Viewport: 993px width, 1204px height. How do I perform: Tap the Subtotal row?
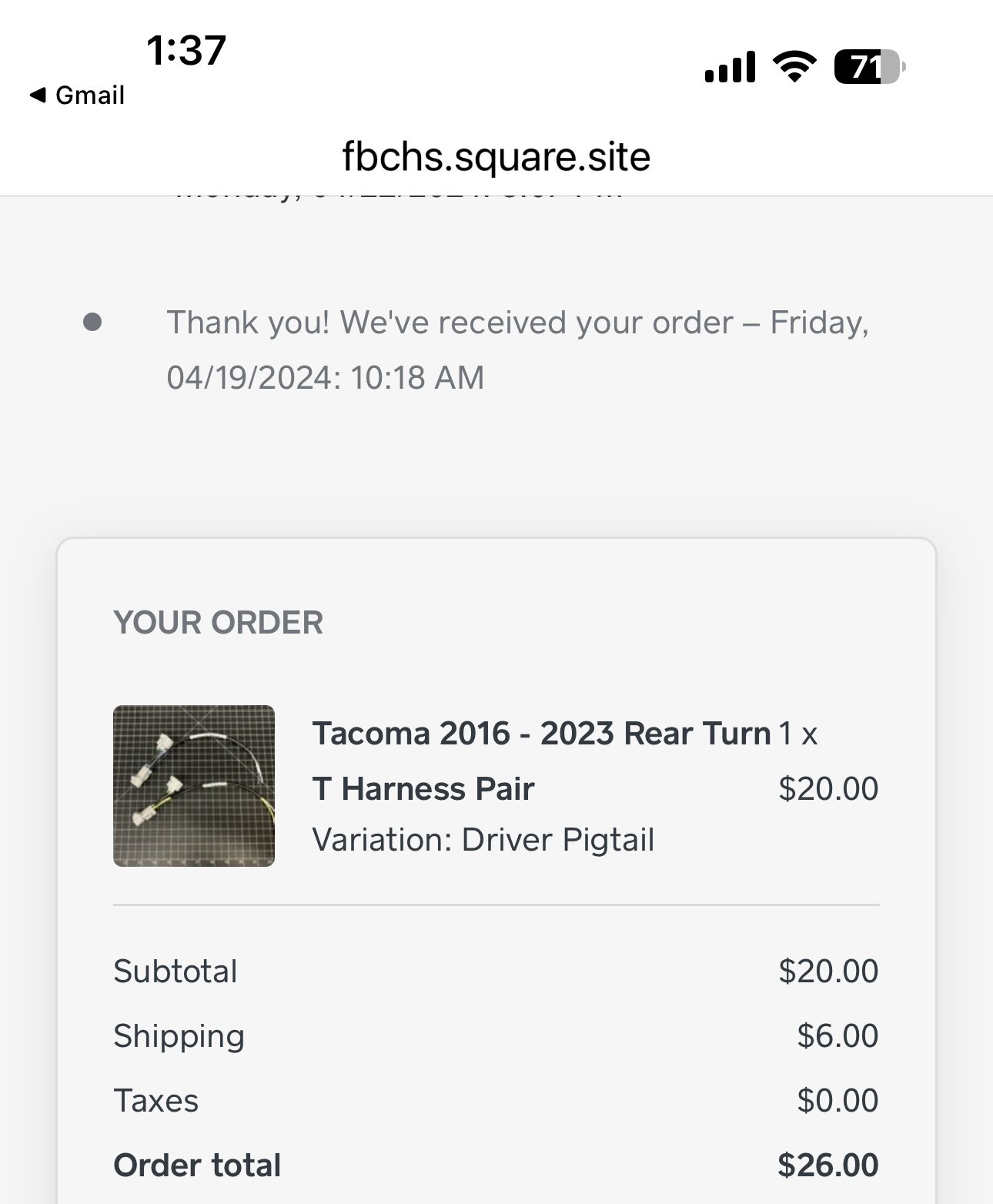click(x=496, y=972)
